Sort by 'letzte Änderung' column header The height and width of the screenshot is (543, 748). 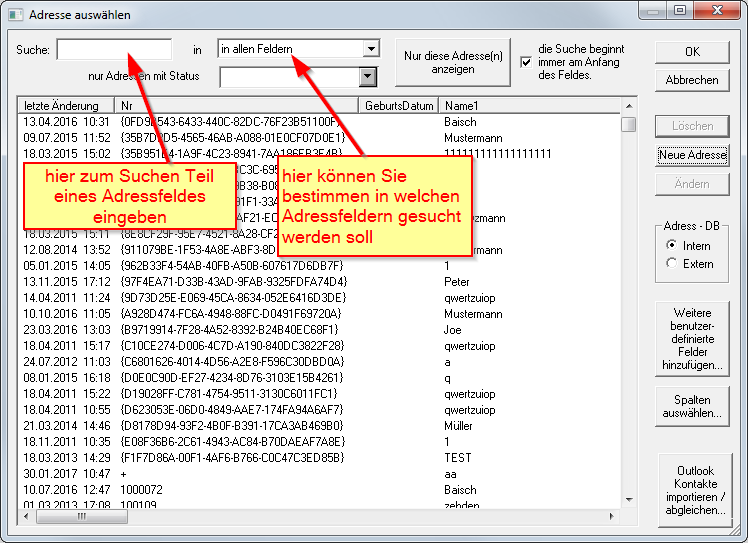(63, 105)
